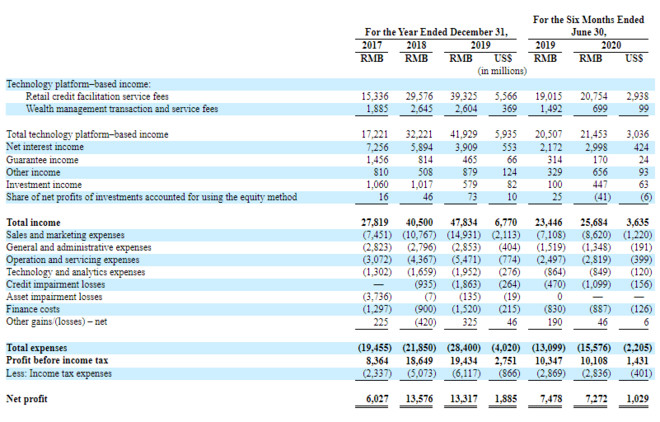This screenshot has height=422, width=660.
Task: Click General and administrative expenses label
Action: (77, 245)
